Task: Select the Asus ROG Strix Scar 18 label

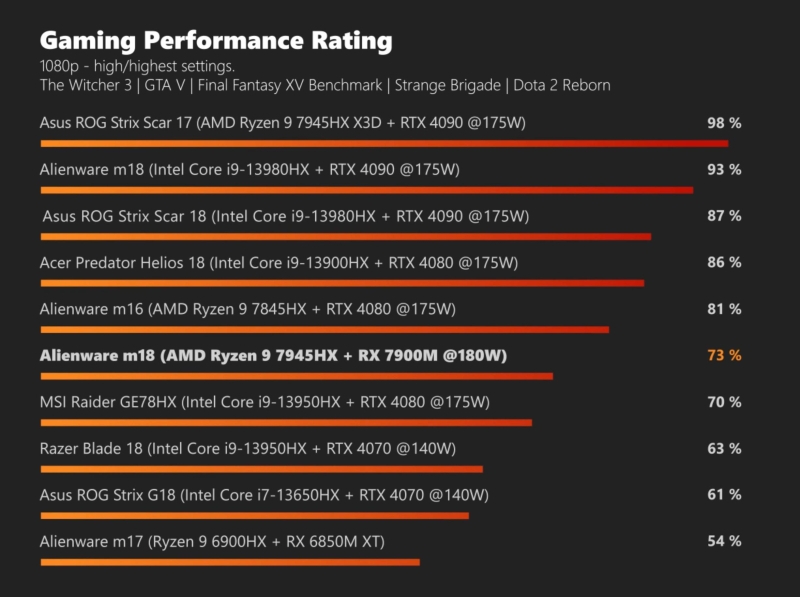Action: (x=286, y=216)
